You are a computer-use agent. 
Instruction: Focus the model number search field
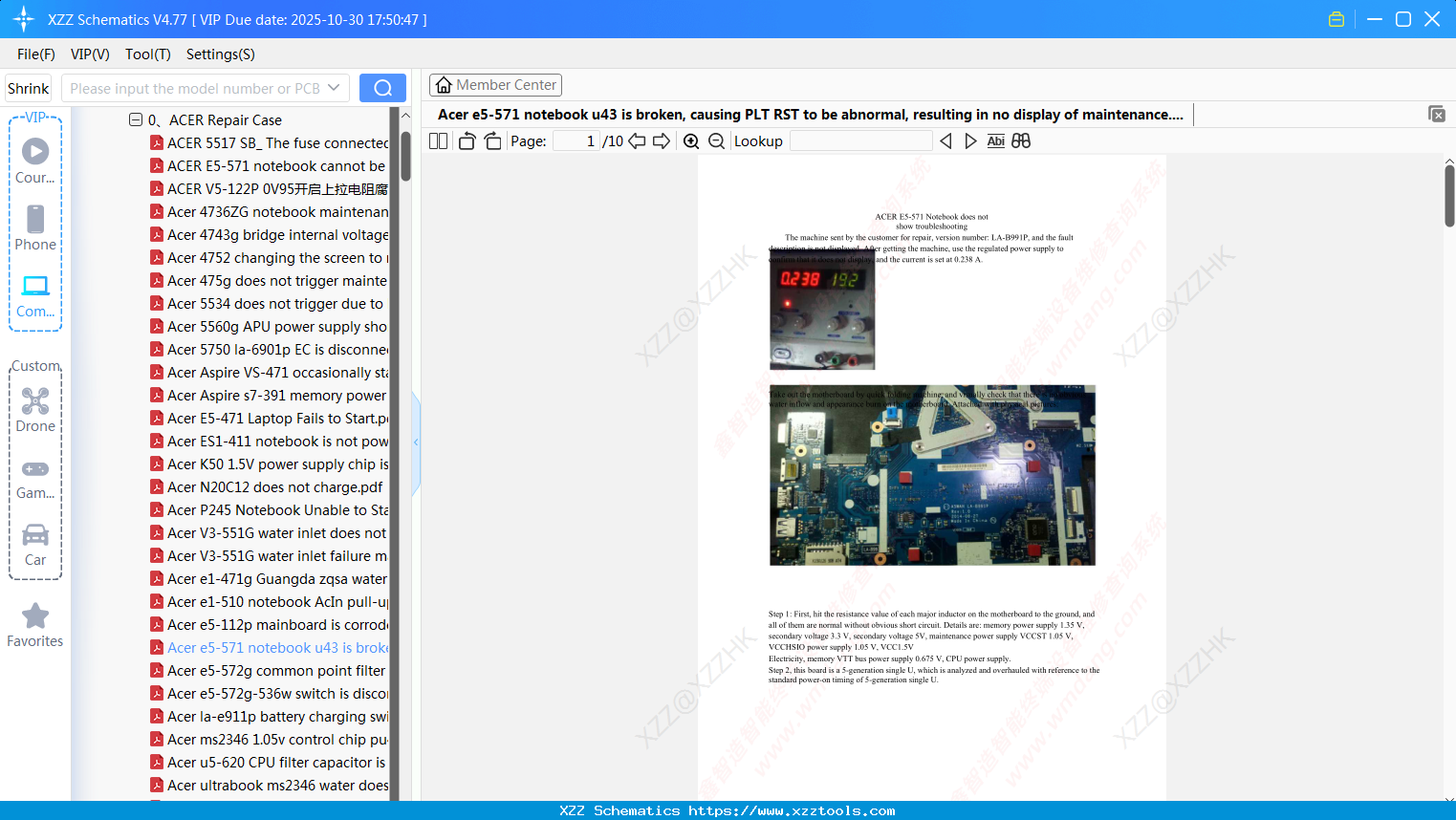[194, 88]
